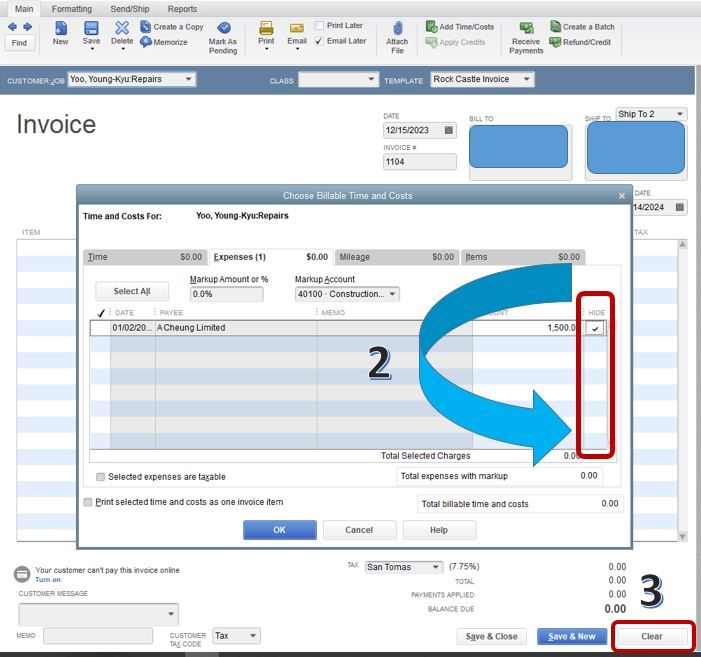Tick the selection column for A Cheung Limited row
The width and height of the screenshot is (701, 657).
click(101, 328)
